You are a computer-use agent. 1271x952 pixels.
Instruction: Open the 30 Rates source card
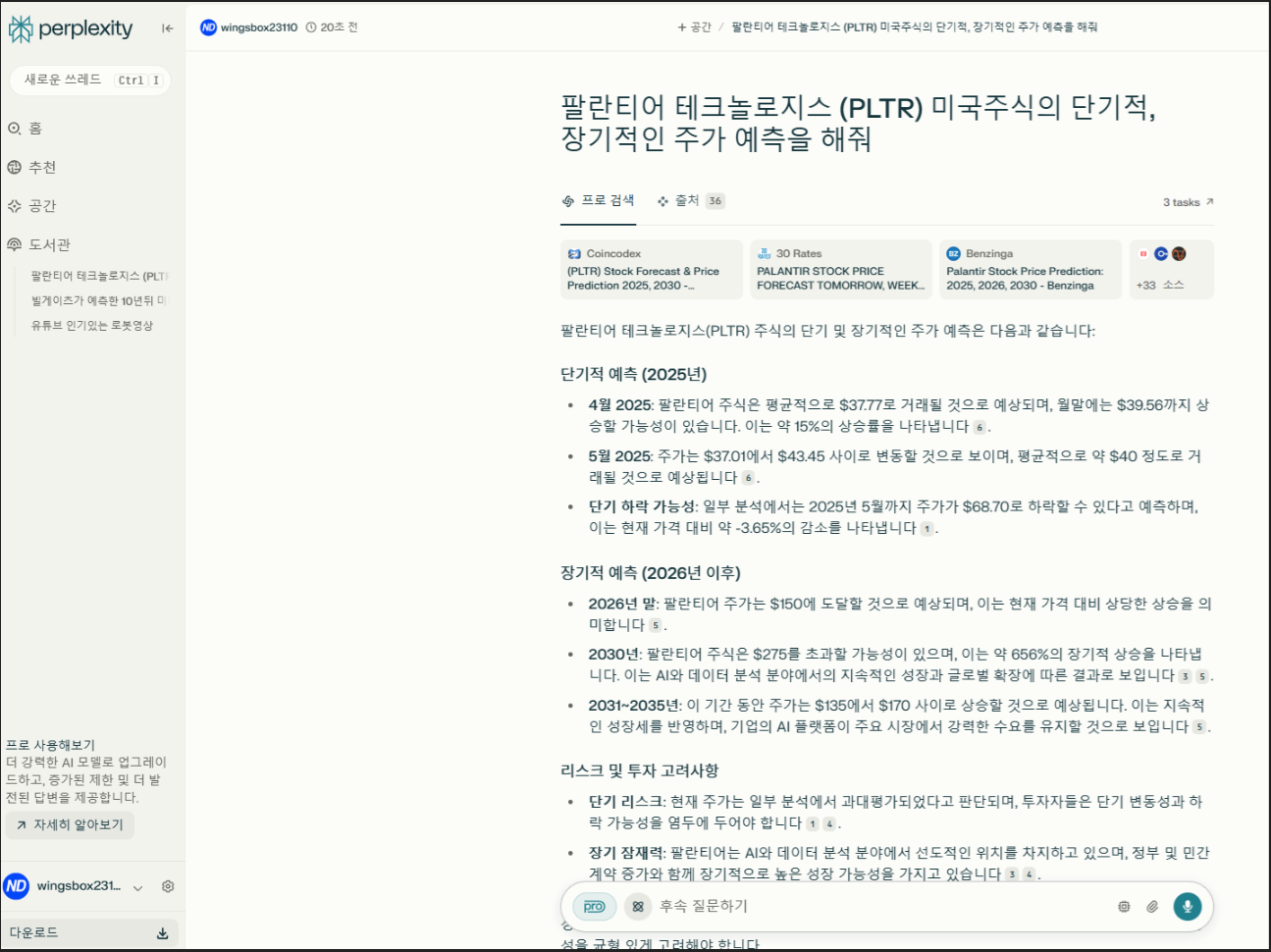(841, 269)
